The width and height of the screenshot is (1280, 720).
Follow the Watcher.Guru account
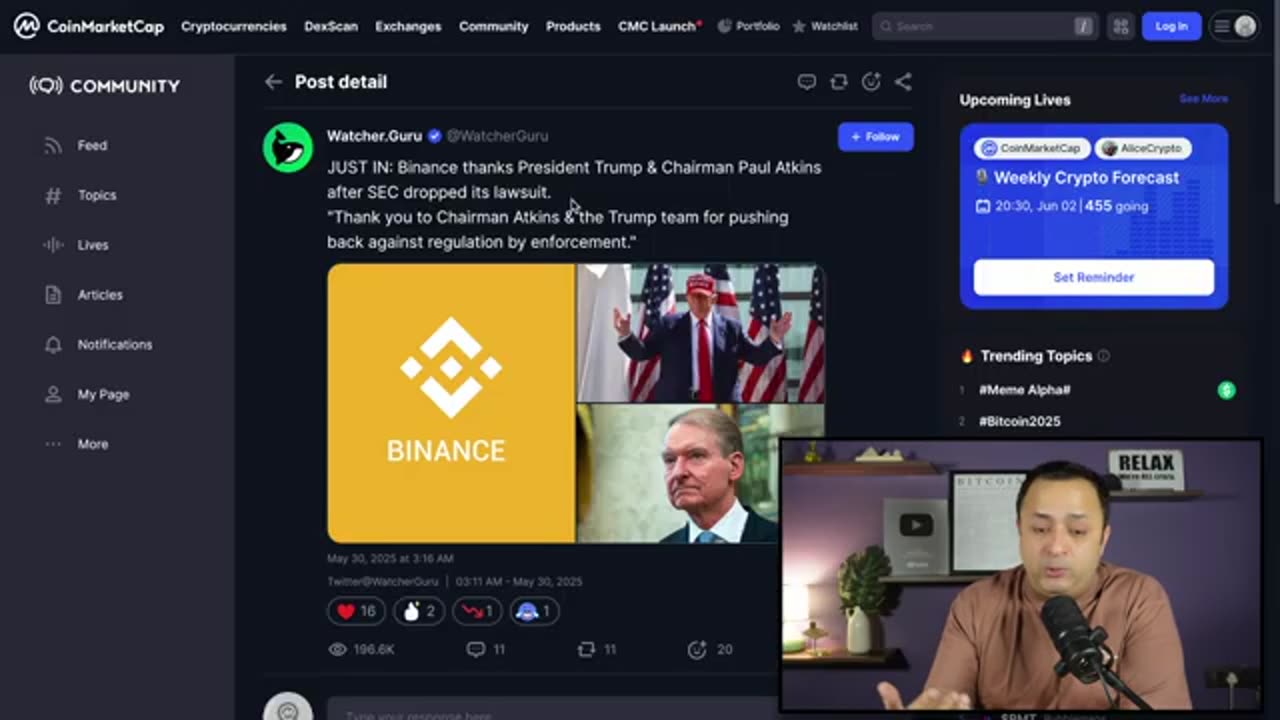tap(875, 137)
